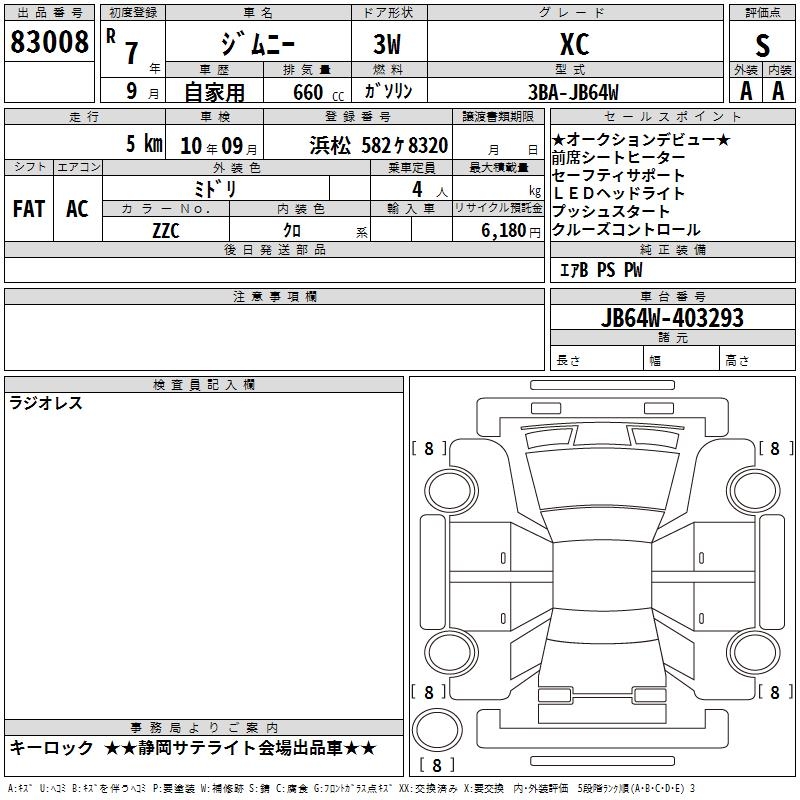Screen dimensions: 800x800
Task: Click the interior color クロ
Action: point(292,230)
